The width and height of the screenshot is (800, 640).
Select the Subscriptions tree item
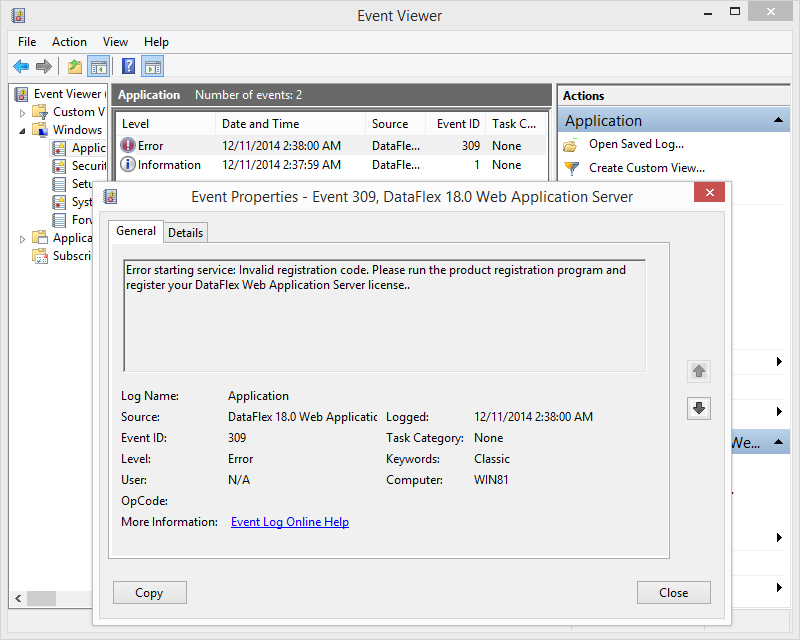pos(62,256)
